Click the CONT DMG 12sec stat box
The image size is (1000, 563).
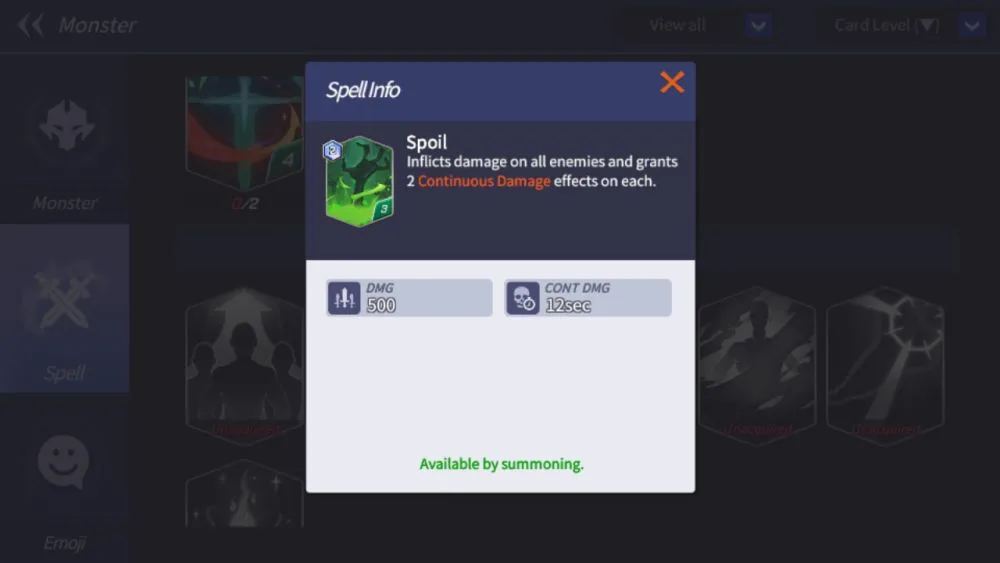[587, 298]
